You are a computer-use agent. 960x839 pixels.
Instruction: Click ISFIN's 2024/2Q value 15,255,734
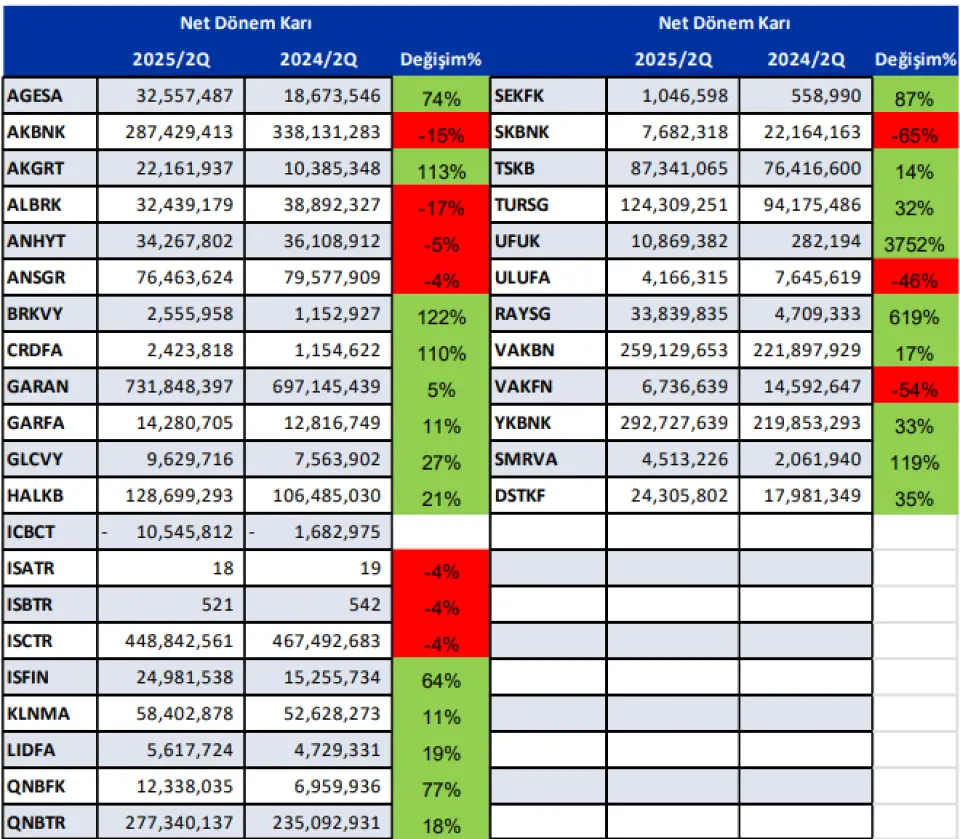332,677
